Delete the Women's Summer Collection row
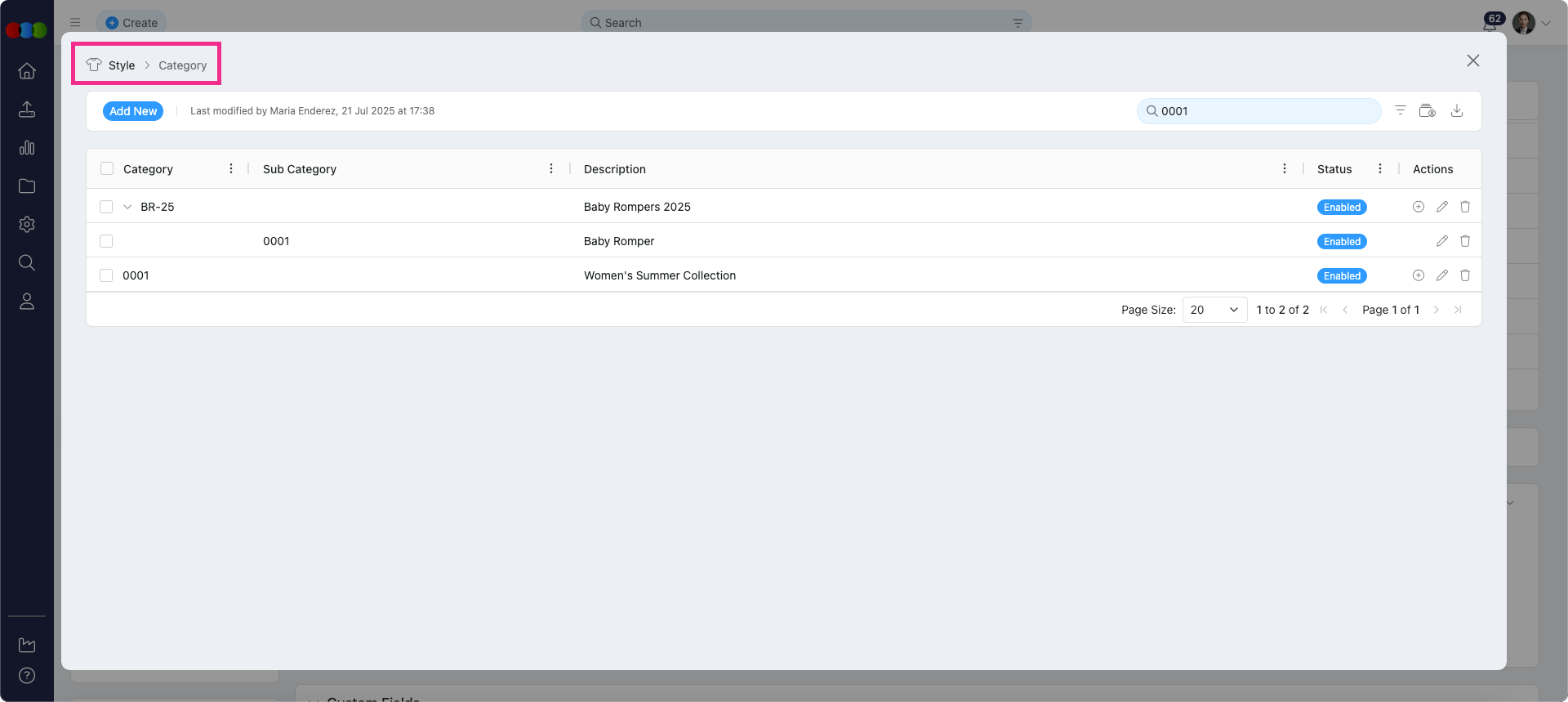Image resolution: width=1568 pixels, height=702 pixels. tap(1465, 275)
